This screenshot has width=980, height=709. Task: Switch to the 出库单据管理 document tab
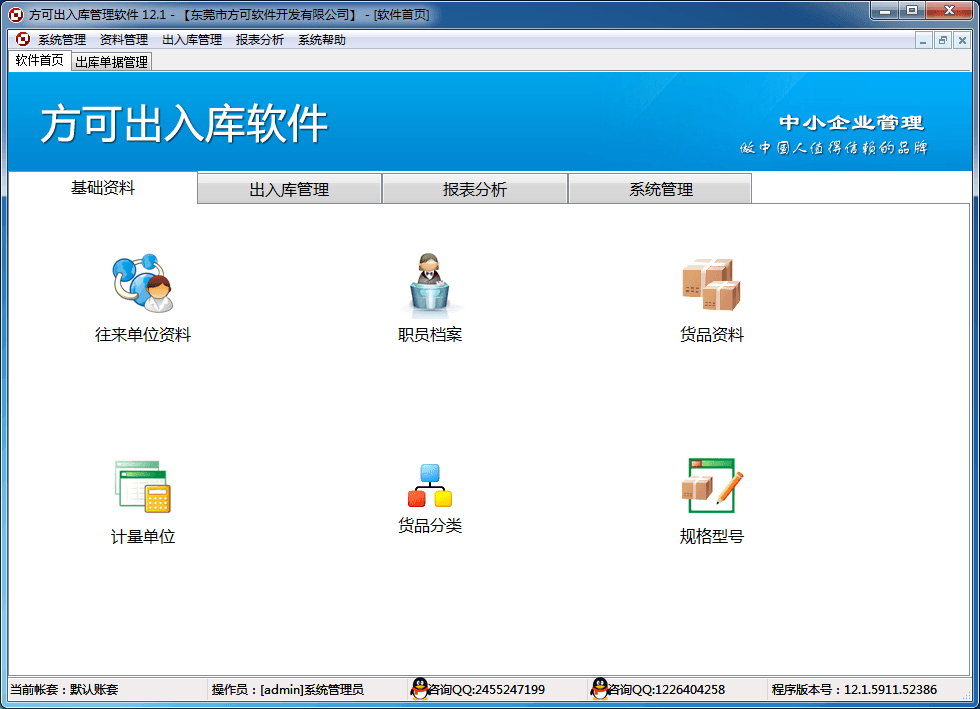coord(111,61)
